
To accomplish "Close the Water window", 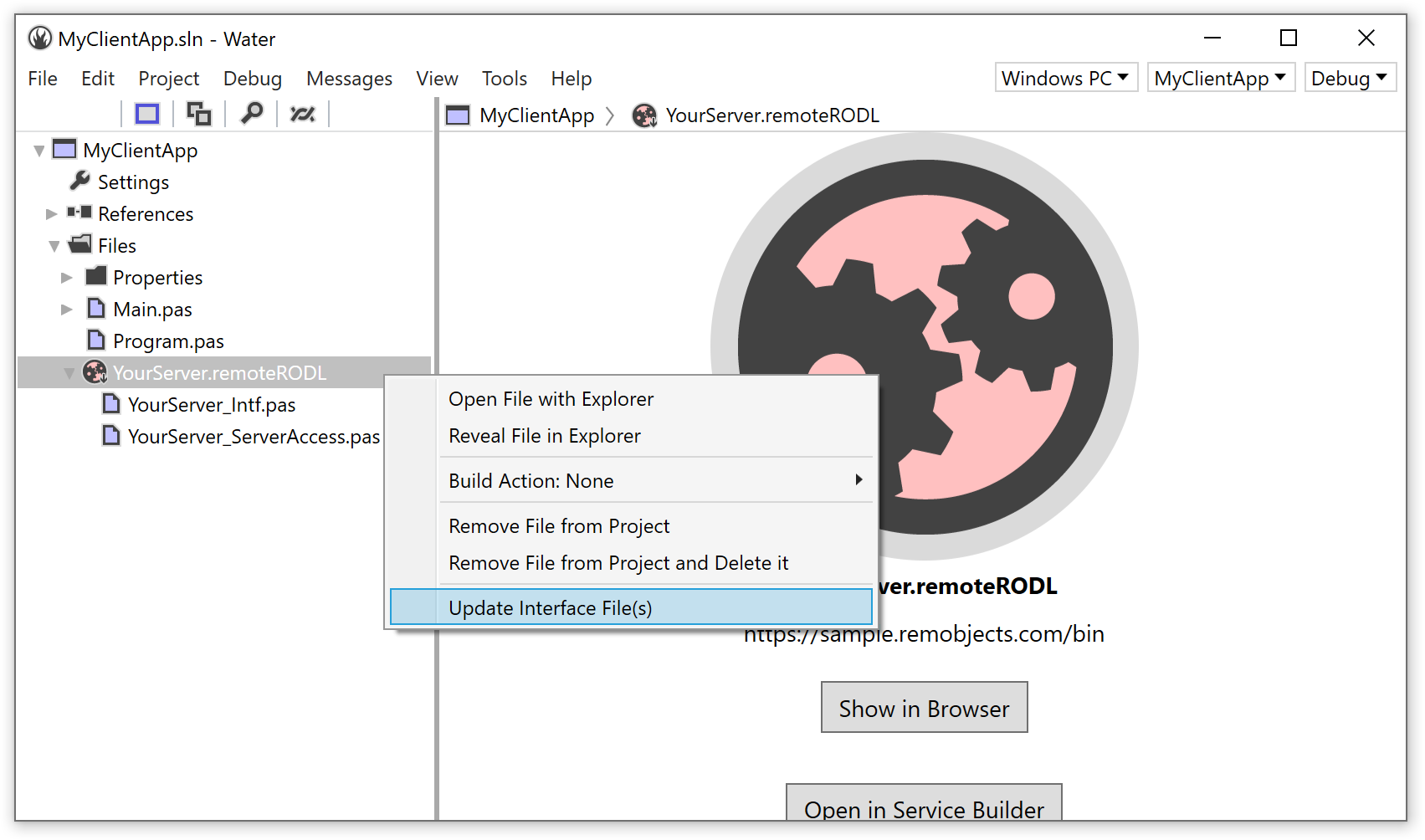I will (1366, 38).
